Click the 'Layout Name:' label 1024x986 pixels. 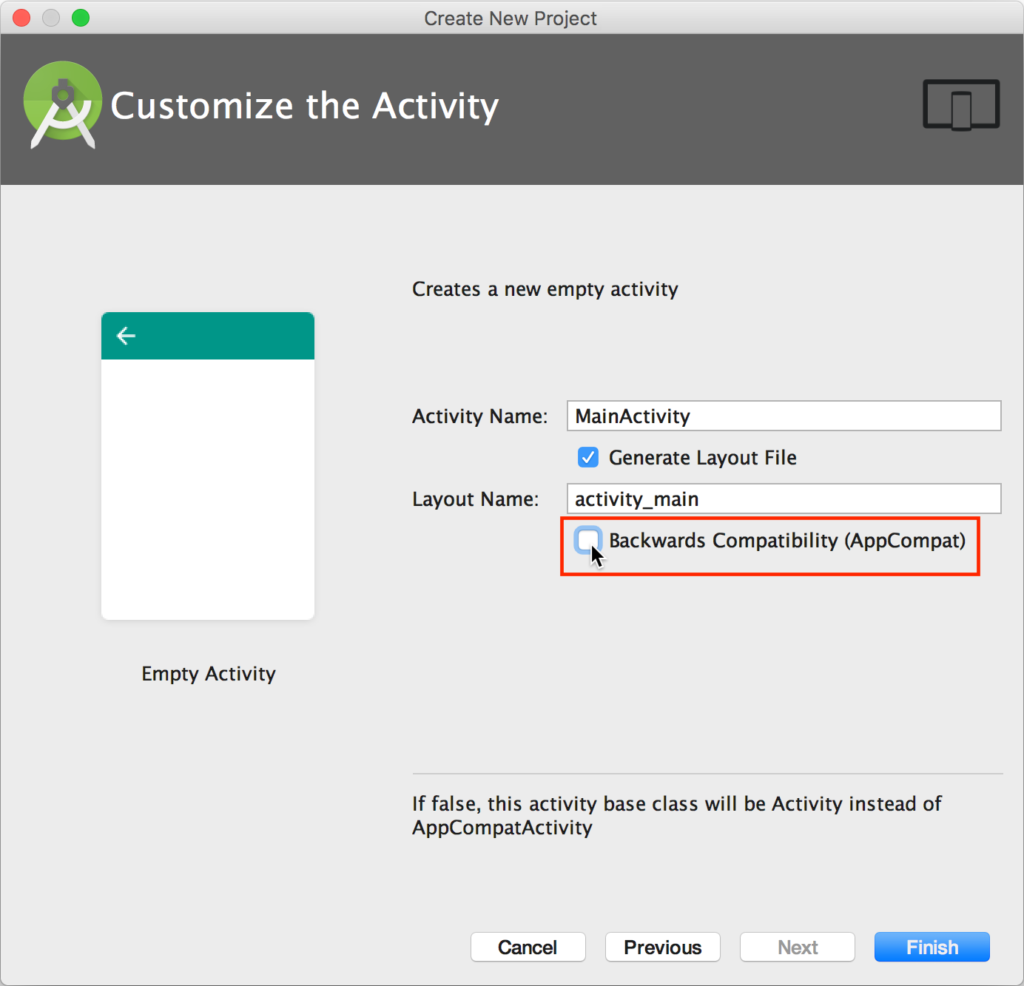click(475, 499)
